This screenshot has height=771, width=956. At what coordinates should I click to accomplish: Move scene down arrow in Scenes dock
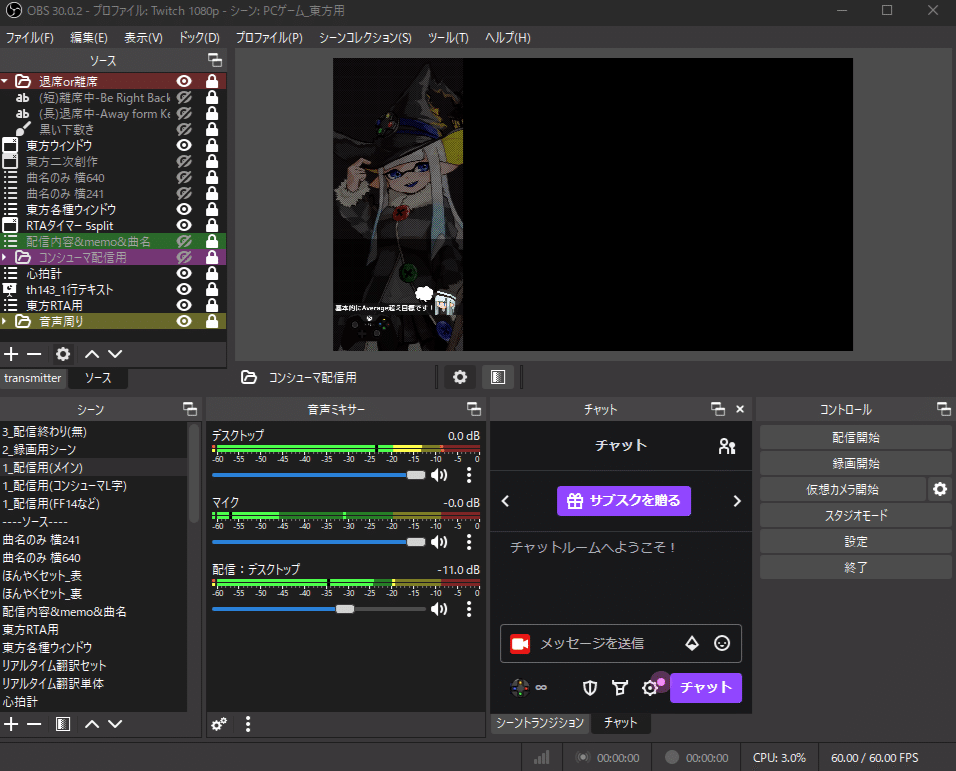tap(115, 724)
